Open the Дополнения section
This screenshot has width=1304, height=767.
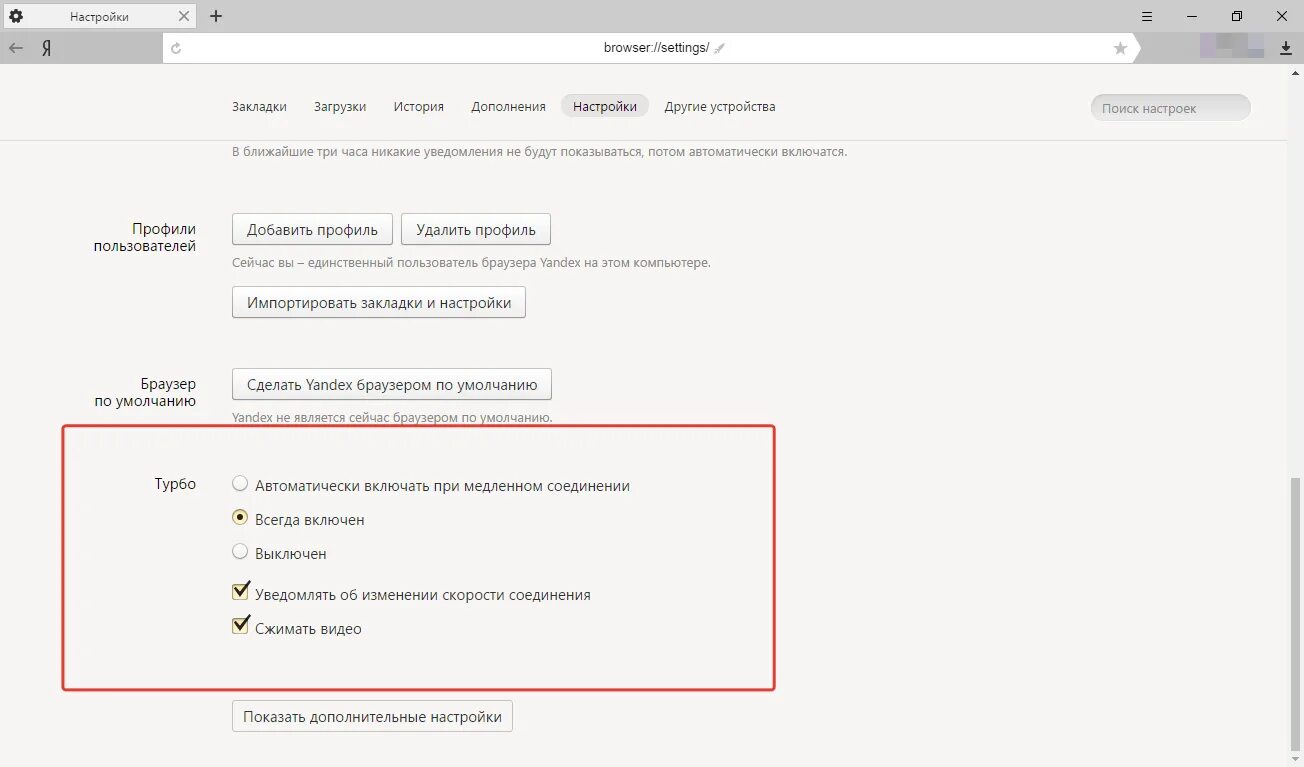pos(508,106)
